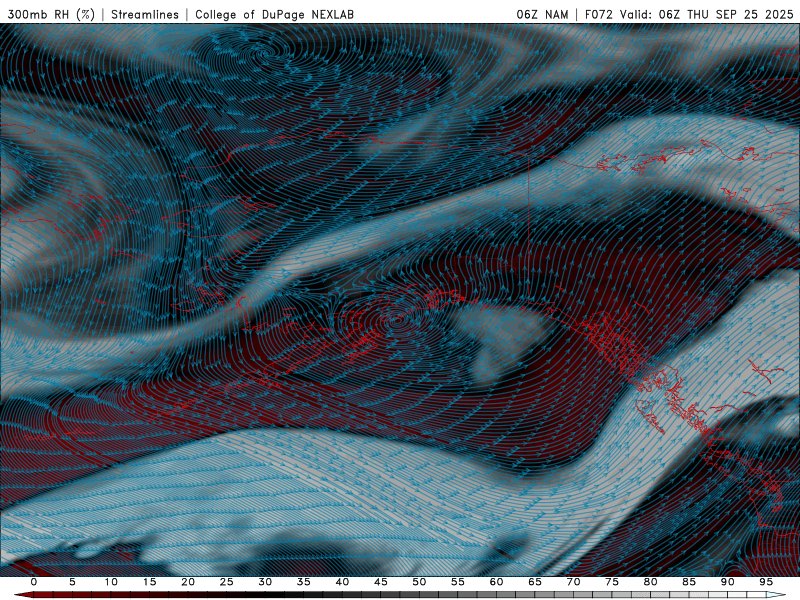Click the "5" label on the color scale
Image resolution: width=800 pixels, height=600 pixels.
point(72,582)
